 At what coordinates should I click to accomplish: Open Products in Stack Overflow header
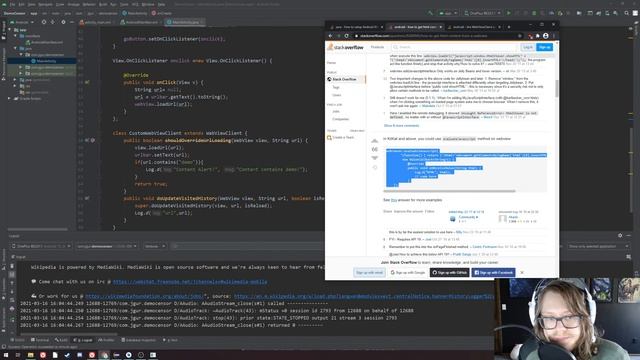click(x=377, y=47)
